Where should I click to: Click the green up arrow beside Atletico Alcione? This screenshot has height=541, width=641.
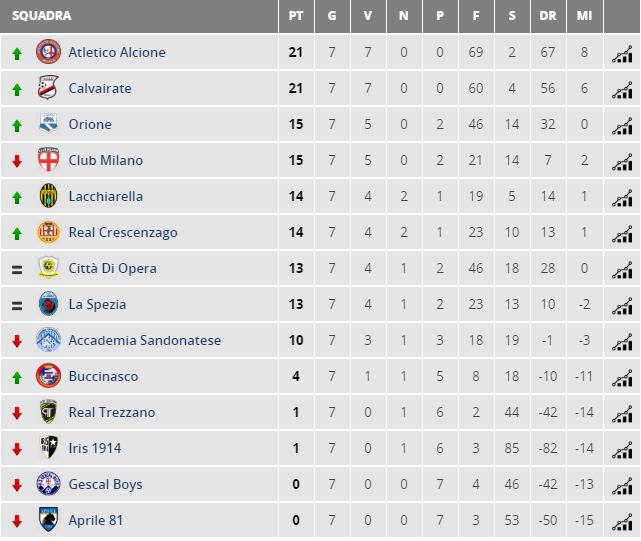pyautogui.click(x=17, y=54)
